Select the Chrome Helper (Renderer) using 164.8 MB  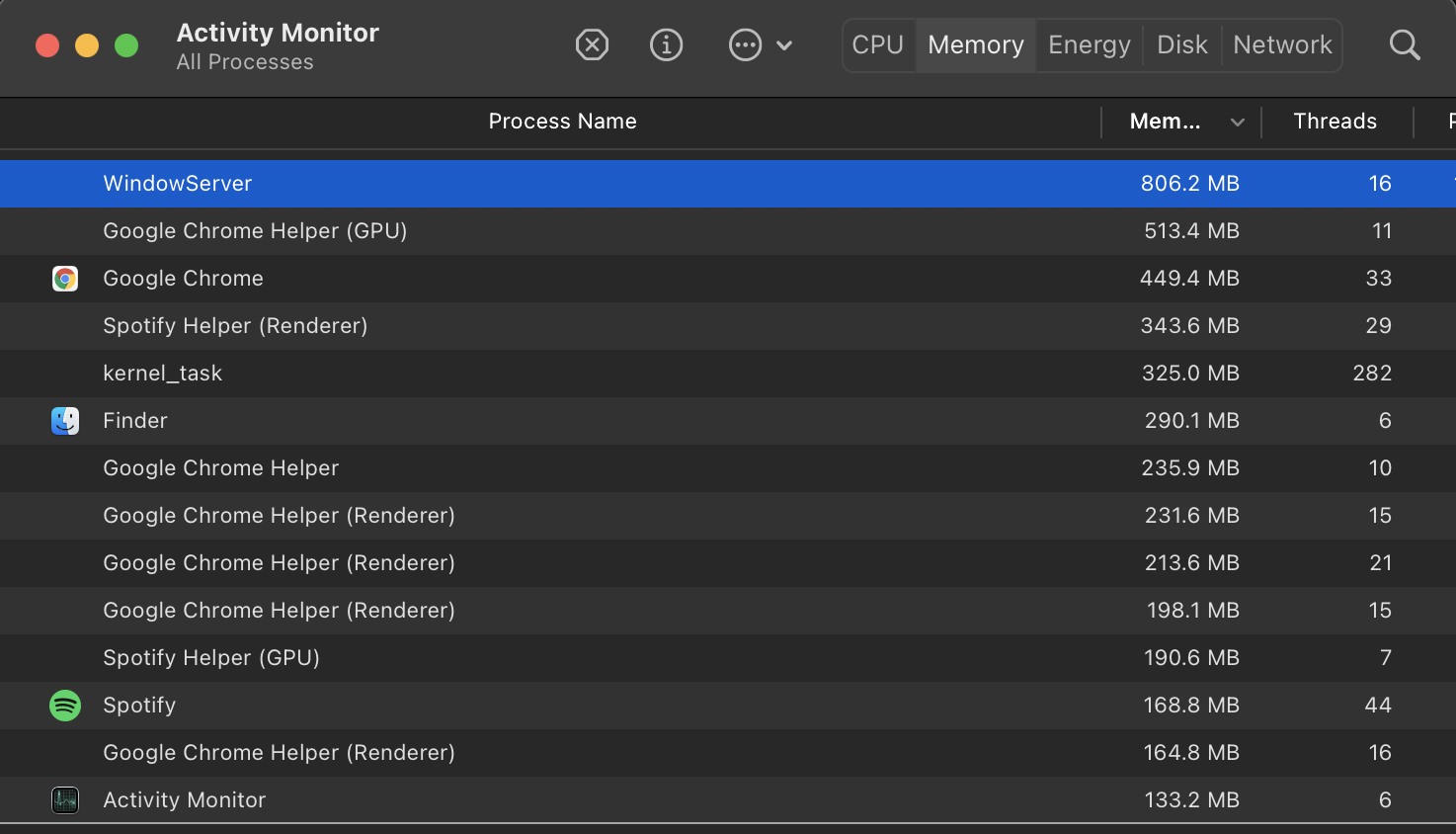[x=728, y=753]
